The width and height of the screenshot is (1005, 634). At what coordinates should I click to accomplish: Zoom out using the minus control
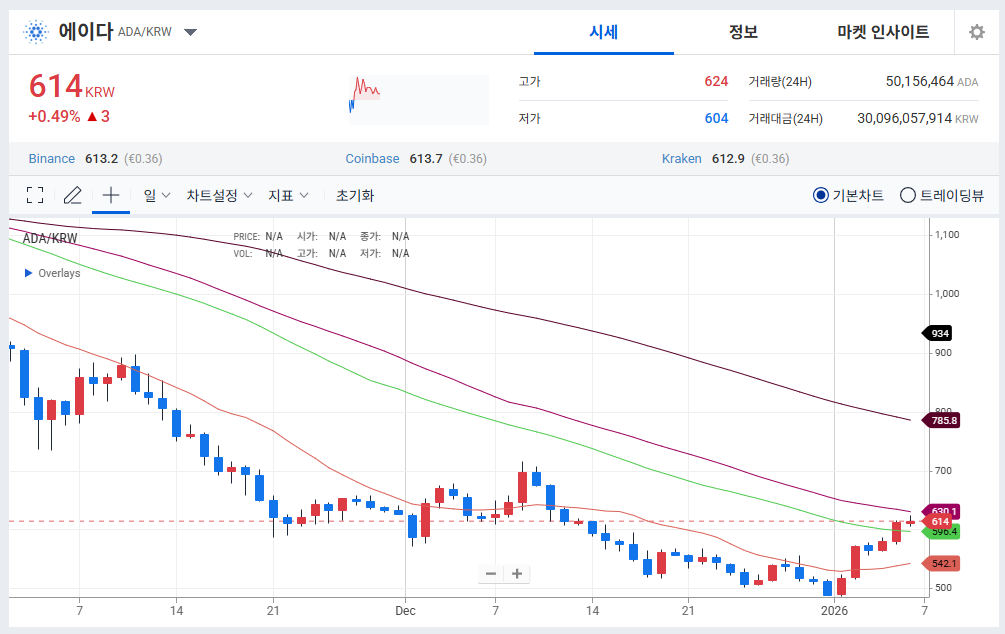490,573
